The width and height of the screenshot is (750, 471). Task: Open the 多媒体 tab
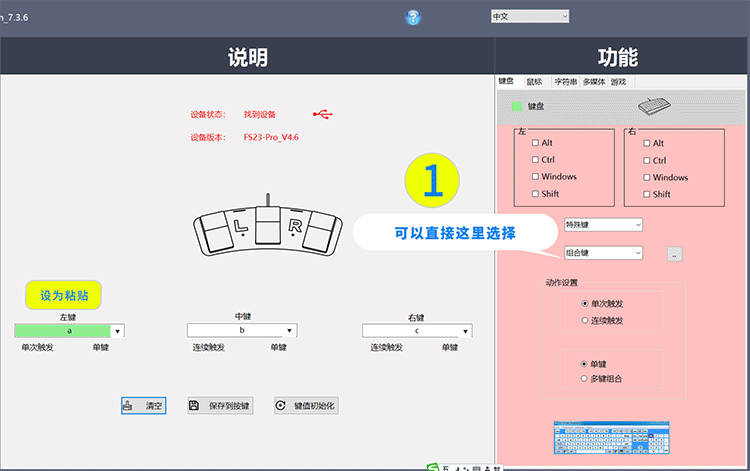coord(594,82)
